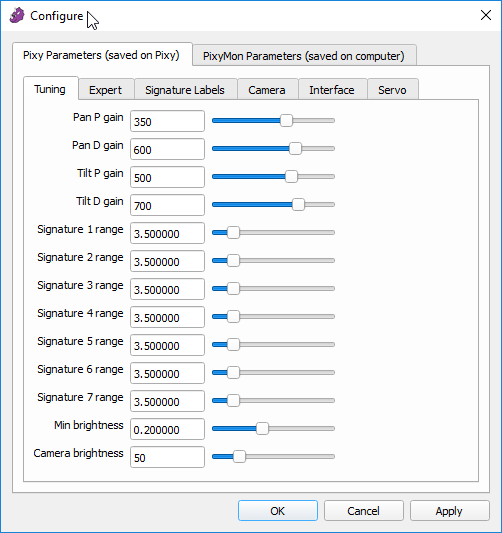Click the Signature 3 range slider handle
Viewport: 502px width, 533px height.
pyautogui.click(x=233, y=288)
